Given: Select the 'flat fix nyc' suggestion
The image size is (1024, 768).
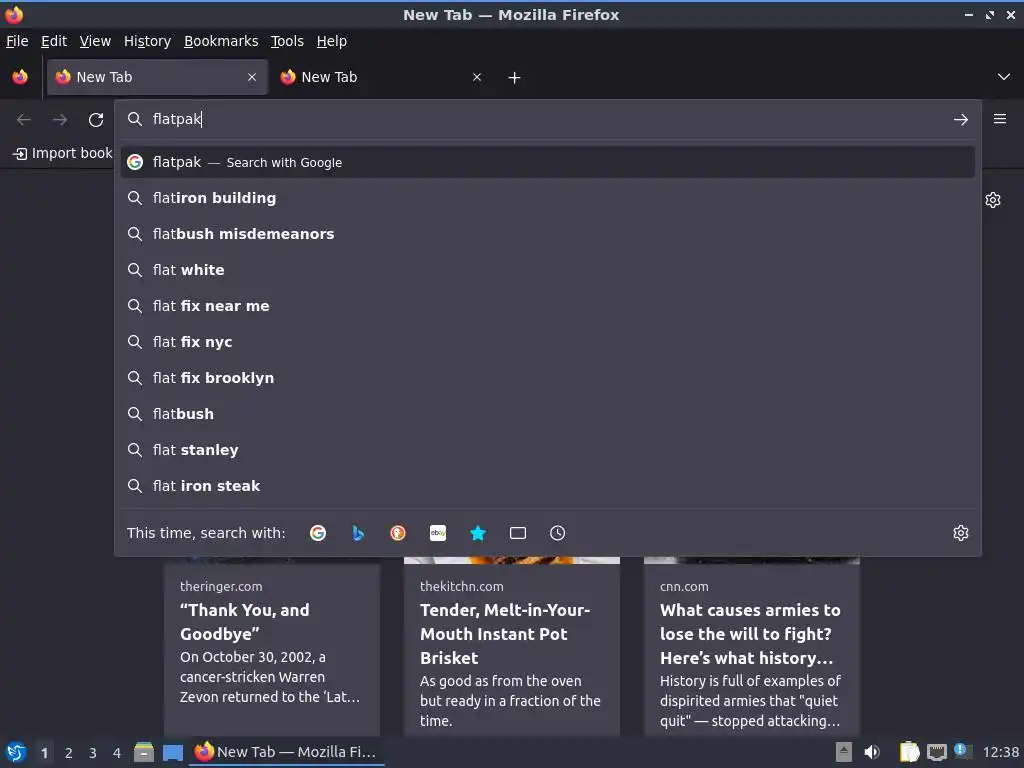Looking at the screenshot, I should (547, 342).
